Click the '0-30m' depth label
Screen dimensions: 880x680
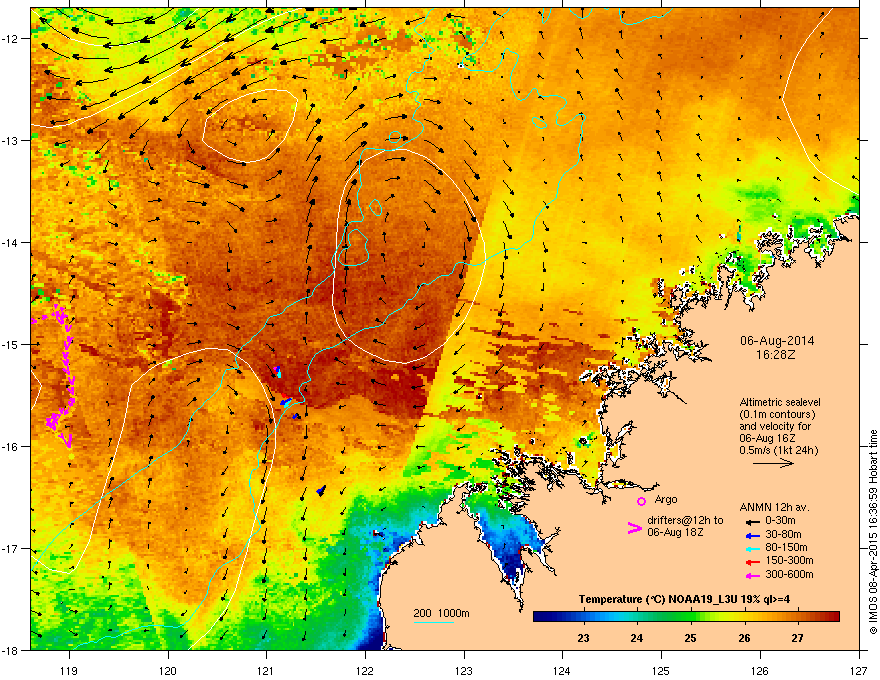pyautogui.click(x=781, y=521)
